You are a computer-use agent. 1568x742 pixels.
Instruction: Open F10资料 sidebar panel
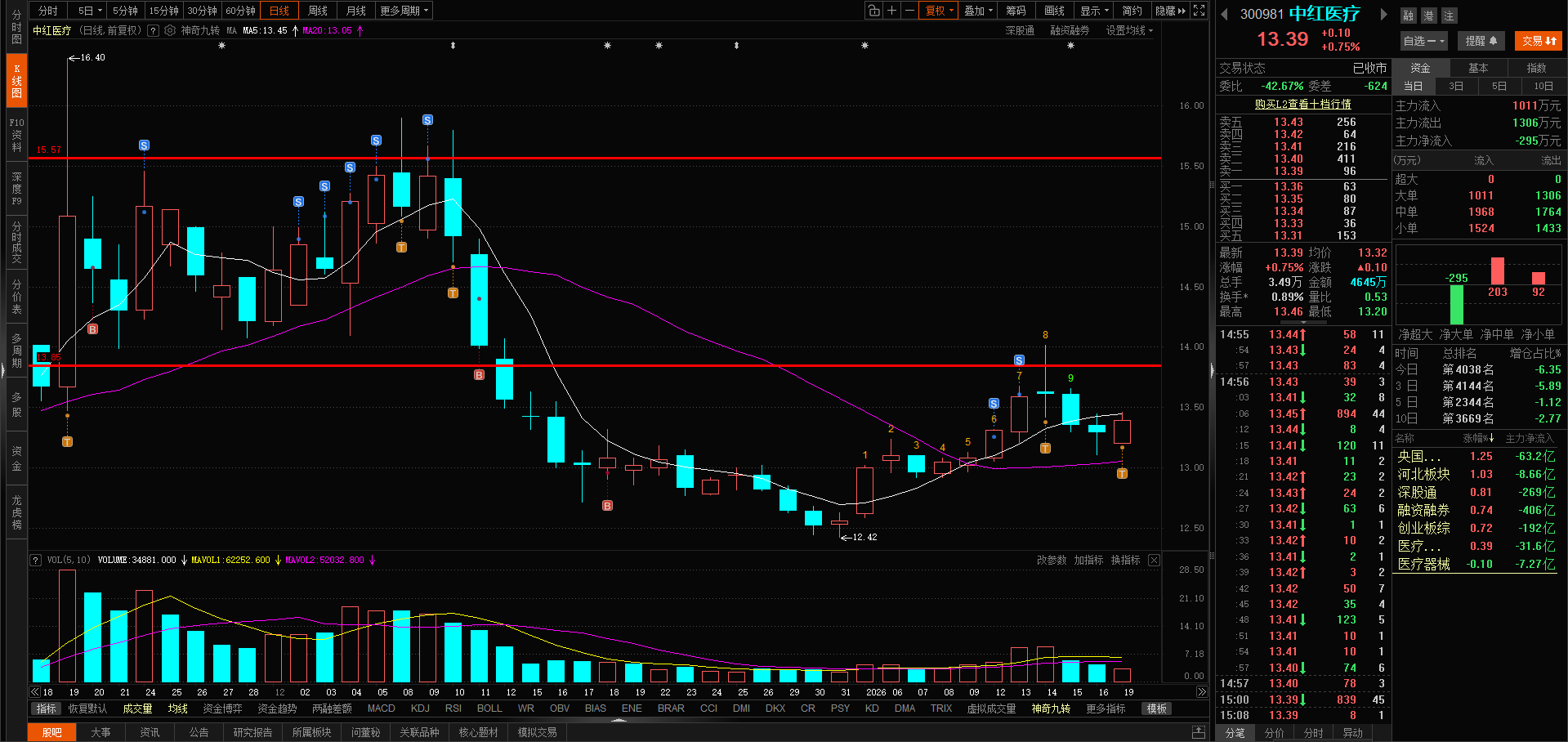tap(16, 135)
